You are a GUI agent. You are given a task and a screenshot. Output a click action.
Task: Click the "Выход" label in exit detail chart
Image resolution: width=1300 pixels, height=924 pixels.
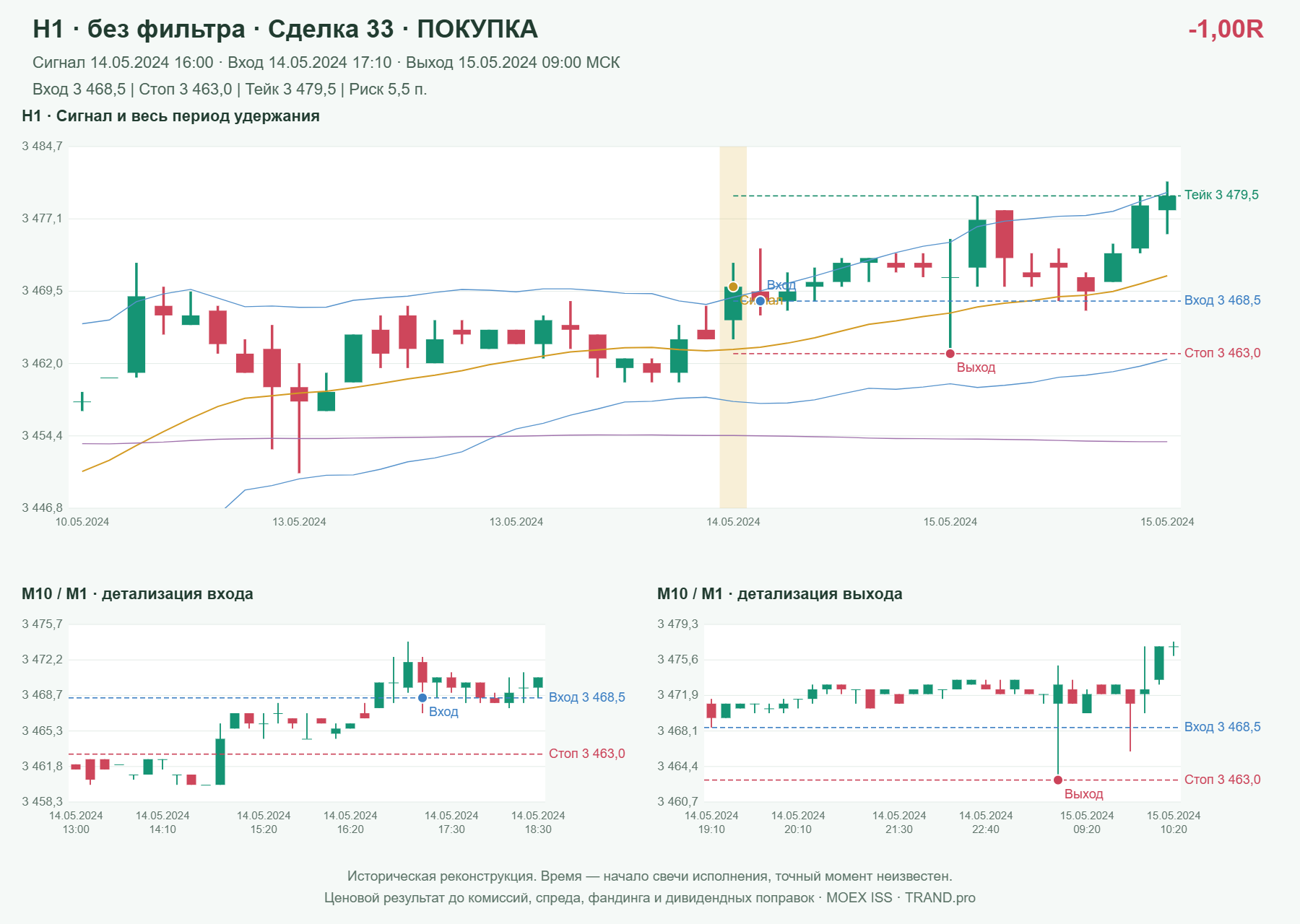1083,794
